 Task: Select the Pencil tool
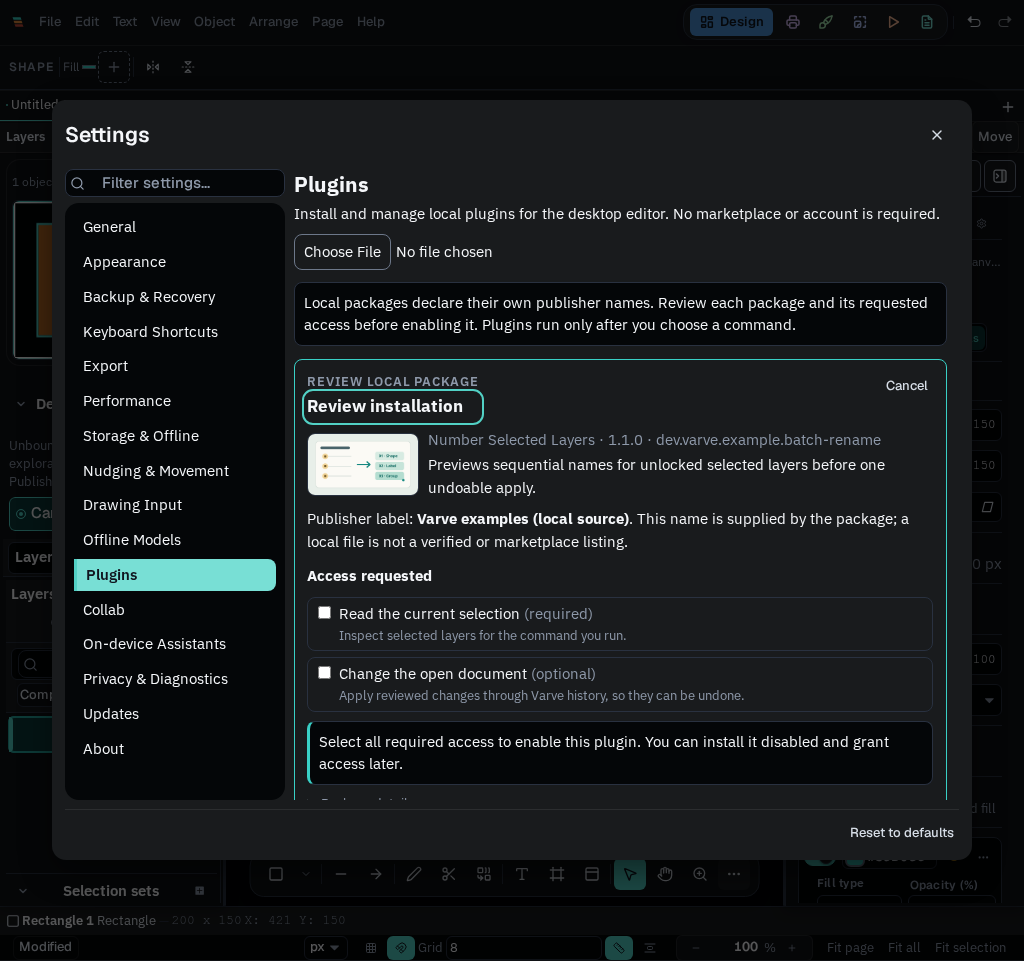pyautogui.click(x=414, y=874)
